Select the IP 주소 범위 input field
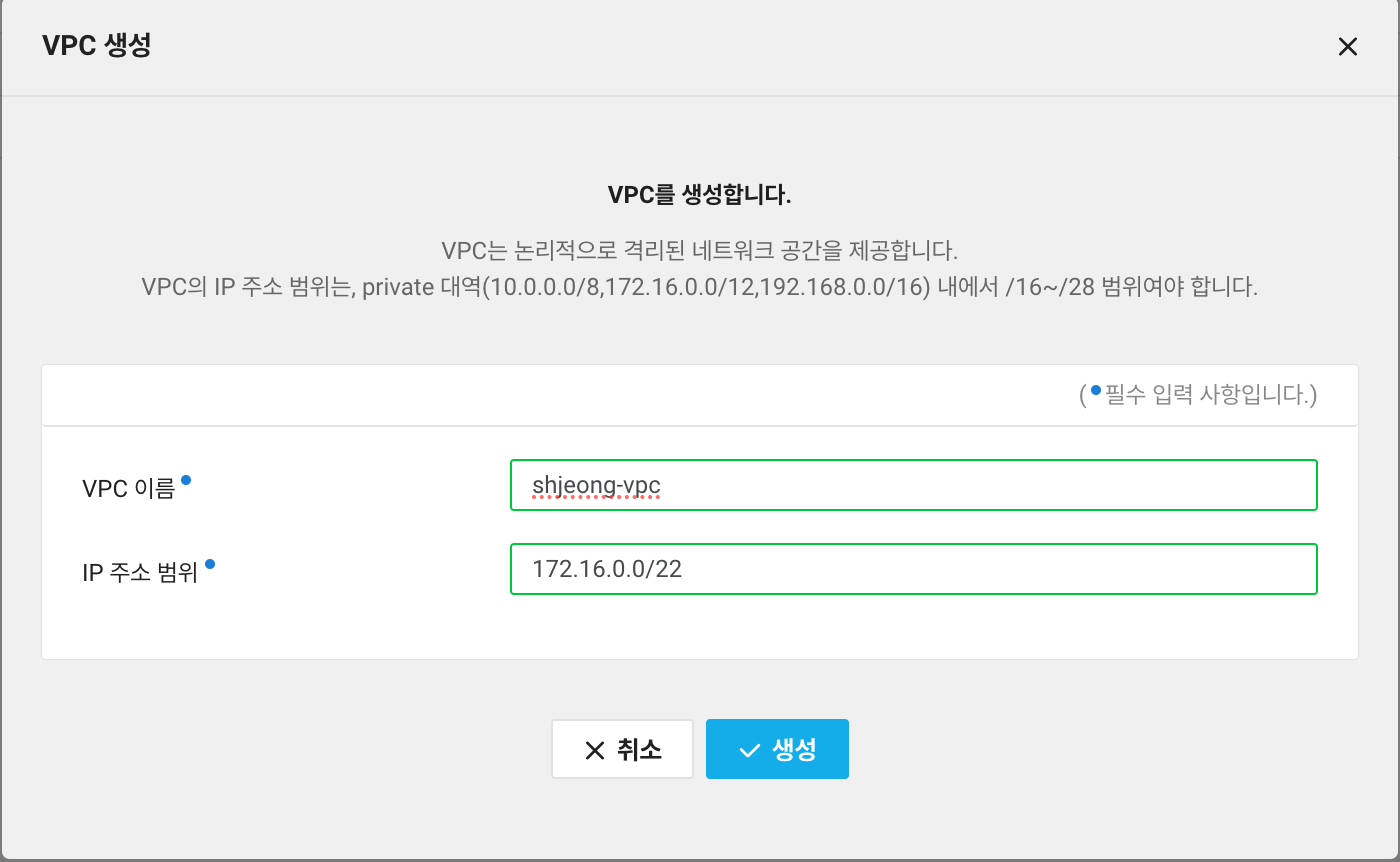The image size is (1400, 862). [x=913, y=569]
